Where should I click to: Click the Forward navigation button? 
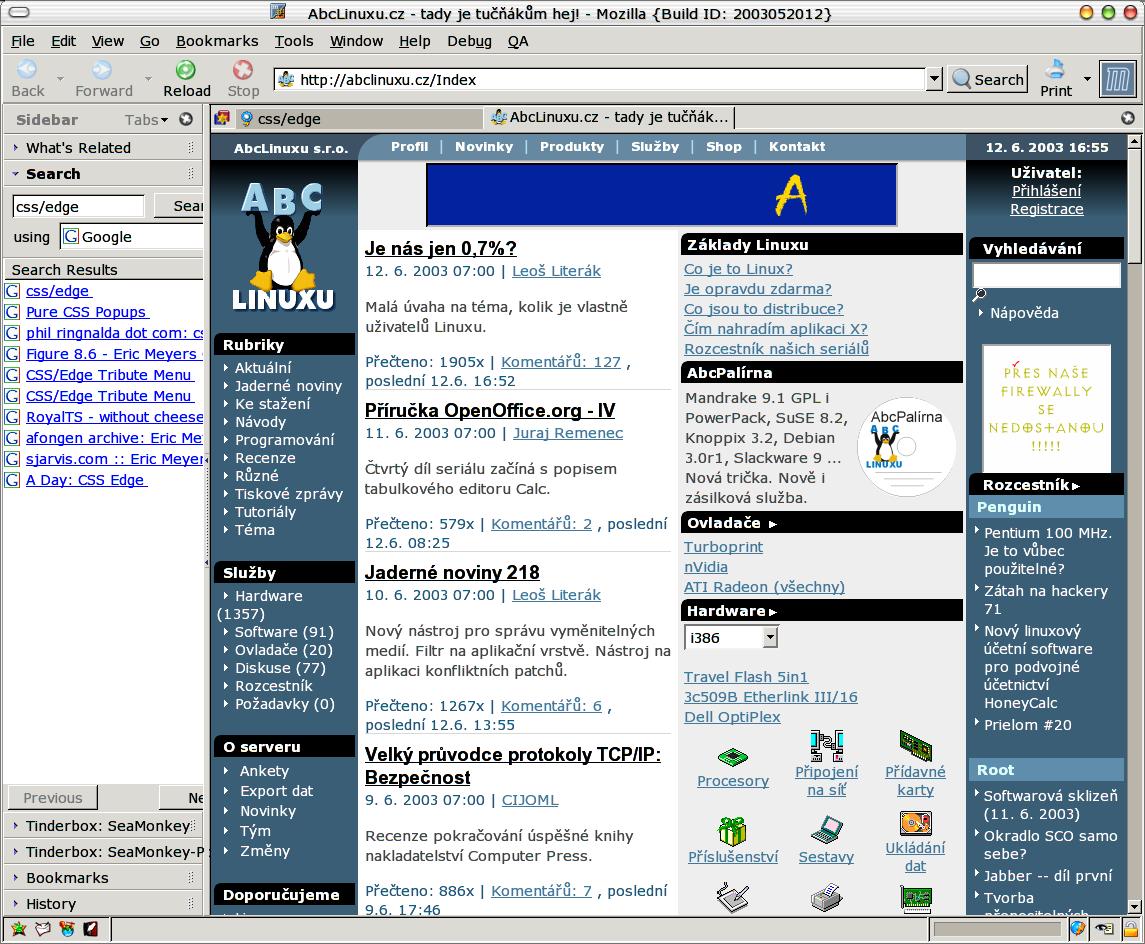(x=104, y=79)
